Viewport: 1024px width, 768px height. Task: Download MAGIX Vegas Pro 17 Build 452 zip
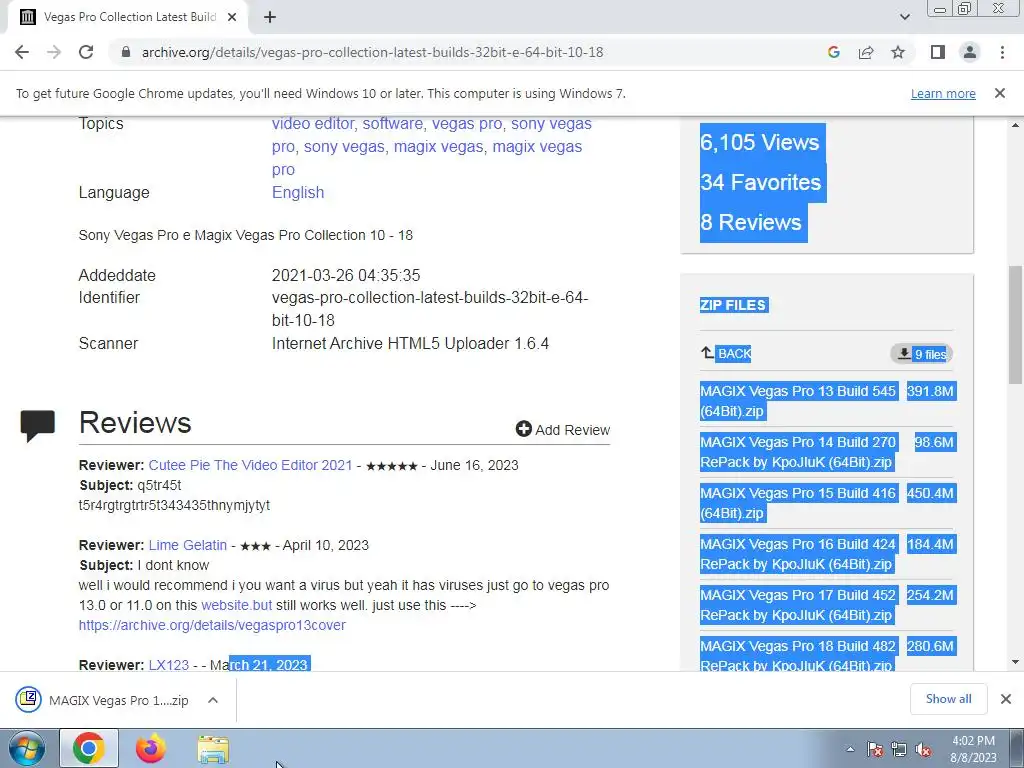pos(797,605)
